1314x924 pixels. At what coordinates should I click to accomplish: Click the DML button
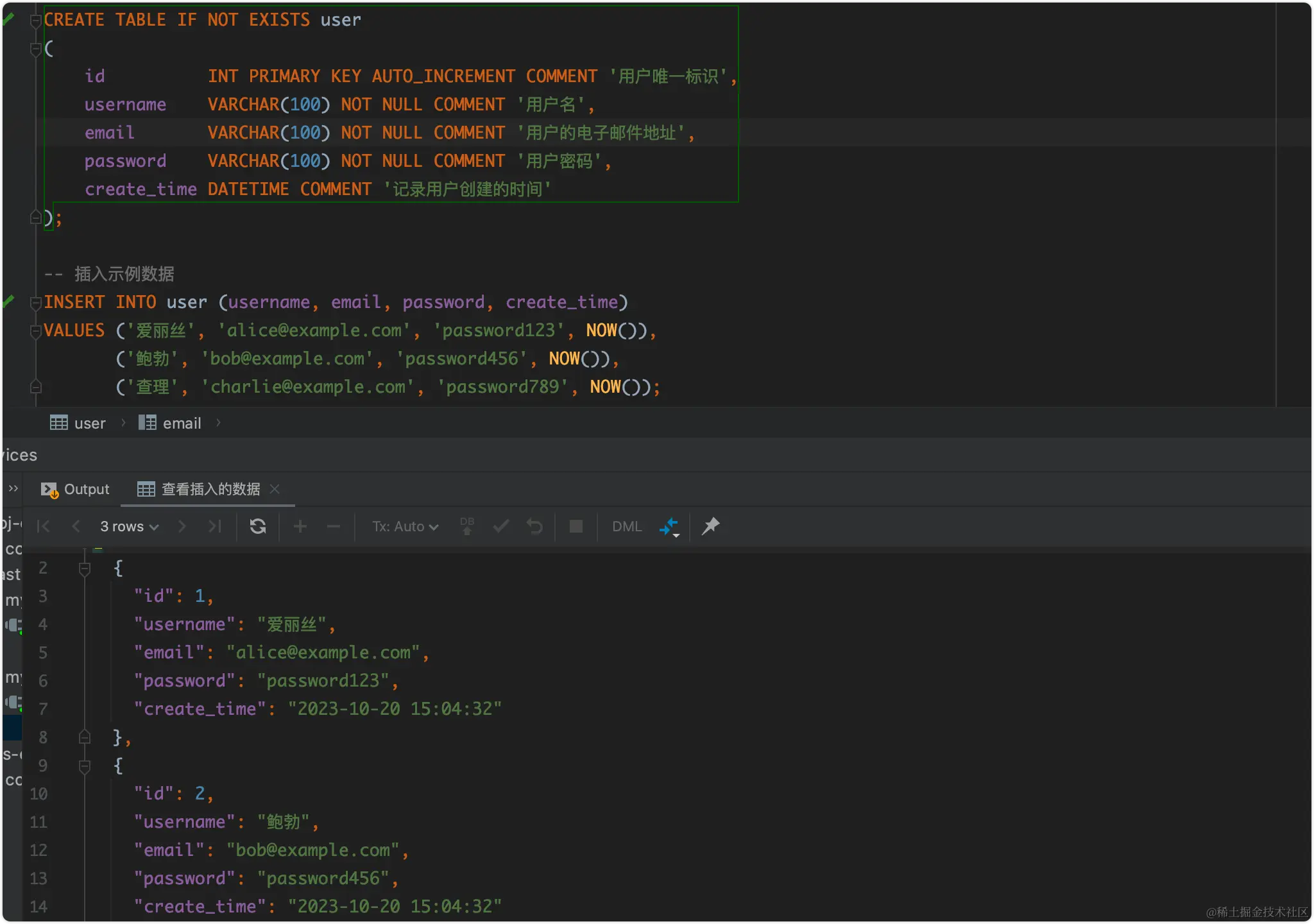(x=626, y=526)
